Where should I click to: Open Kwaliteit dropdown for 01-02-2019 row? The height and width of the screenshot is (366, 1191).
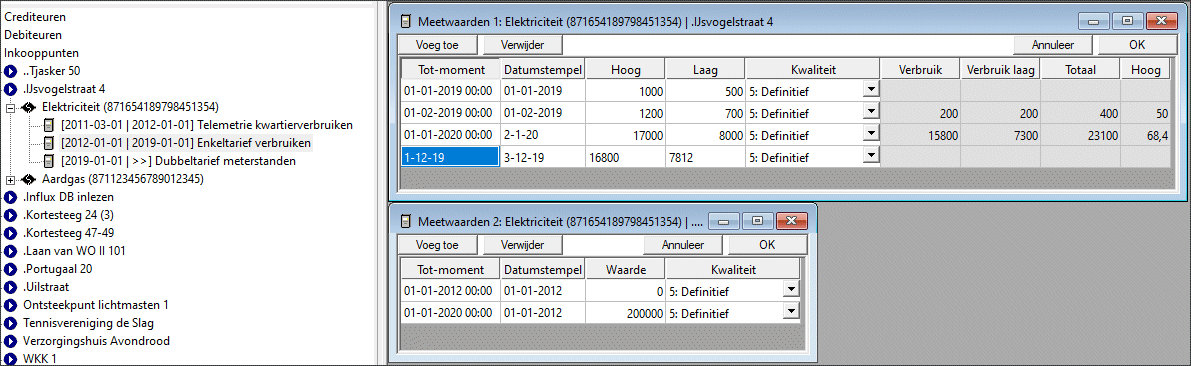tap(871, 112)
